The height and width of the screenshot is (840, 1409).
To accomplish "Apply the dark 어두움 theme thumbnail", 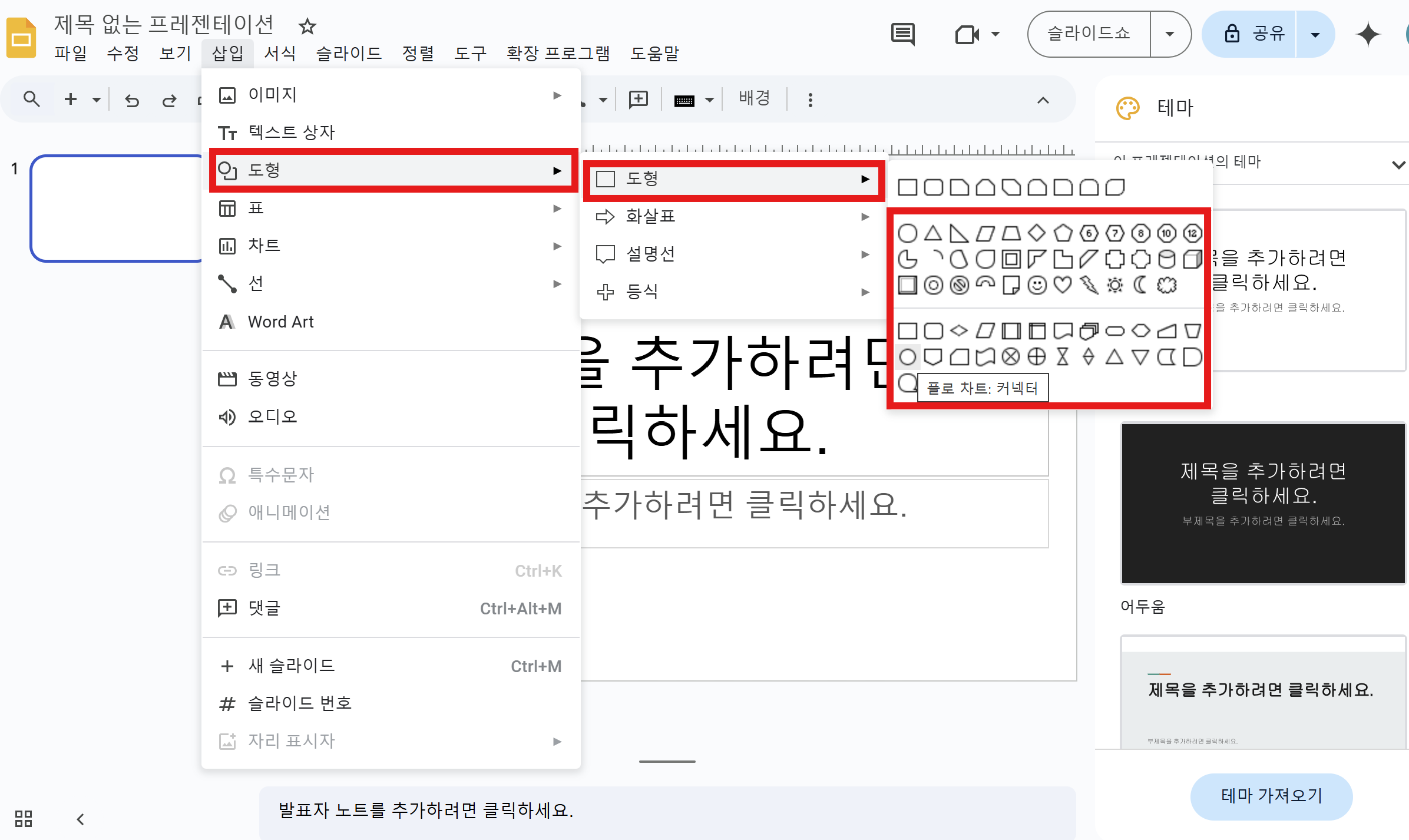I will [1264, 503].
